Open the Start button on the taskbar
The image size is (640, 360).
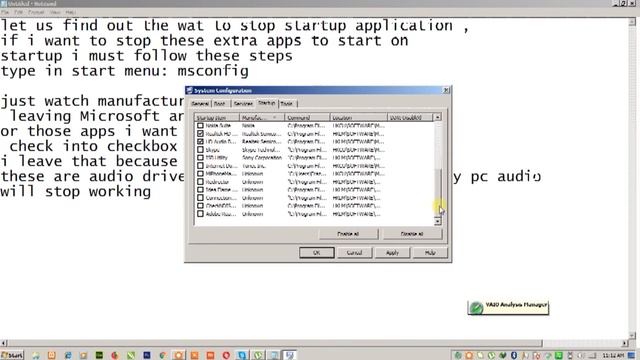tap(12, 355)
